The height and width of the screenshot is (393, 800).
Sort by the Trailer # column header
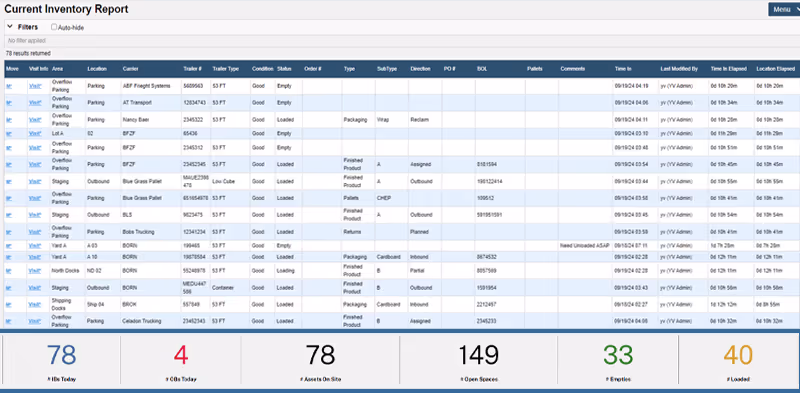(x=193, y=69)
